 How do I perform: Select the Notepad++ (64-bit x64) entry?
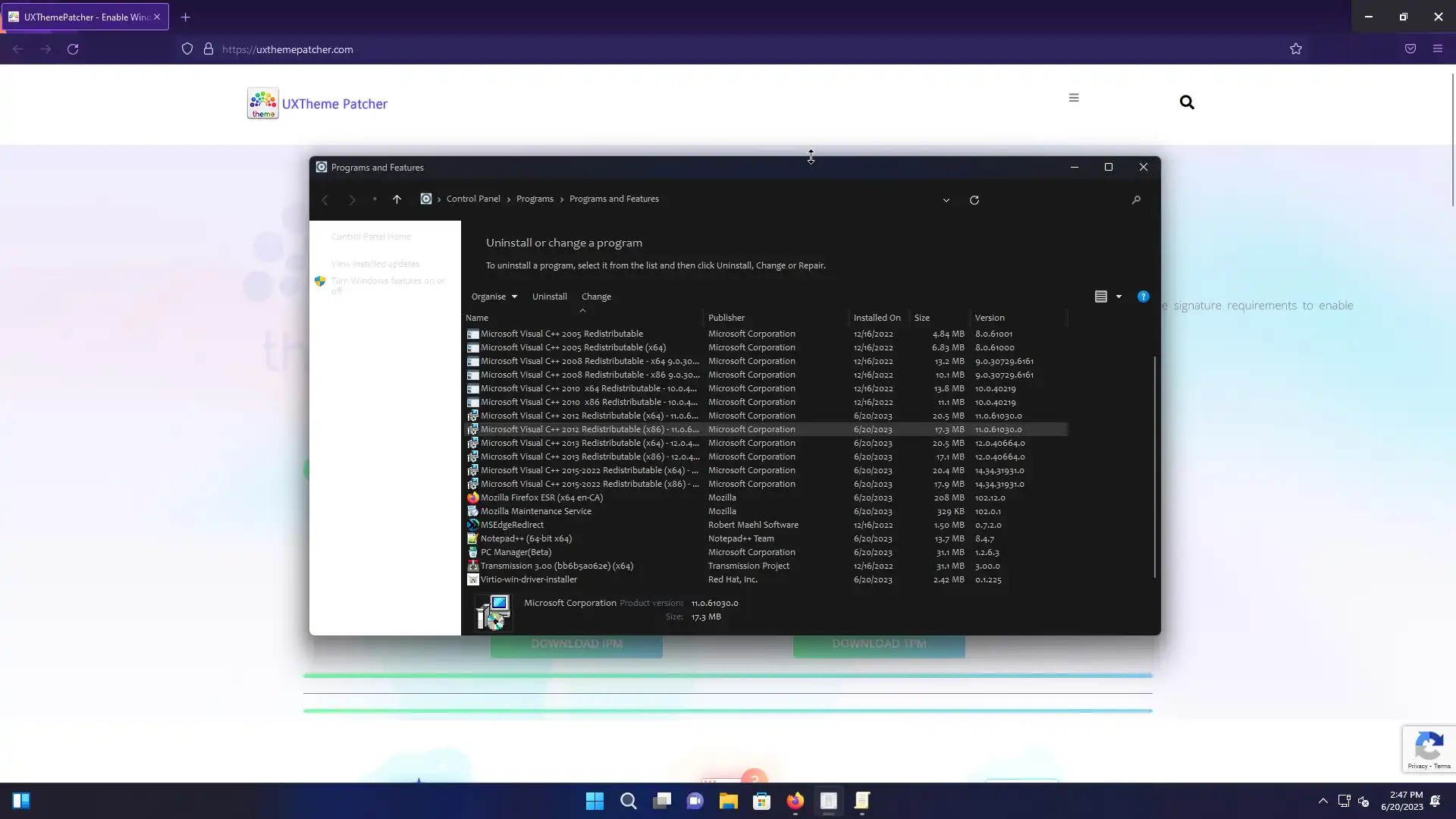pyautogui.click(x=526, y=538)
